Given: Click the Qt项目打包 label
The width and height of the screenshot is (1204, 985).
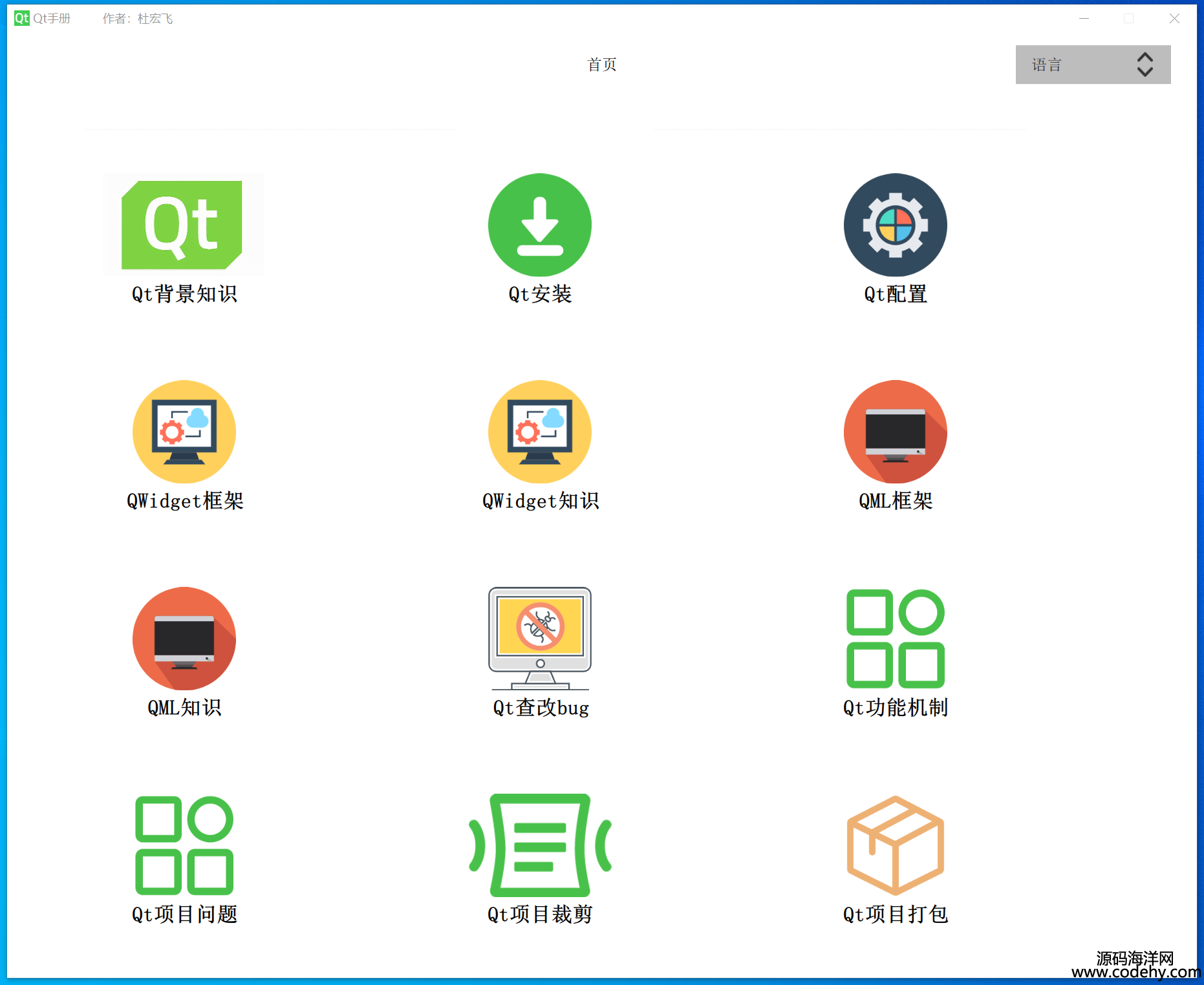Looking at the screenshot, I should (896, 915).
